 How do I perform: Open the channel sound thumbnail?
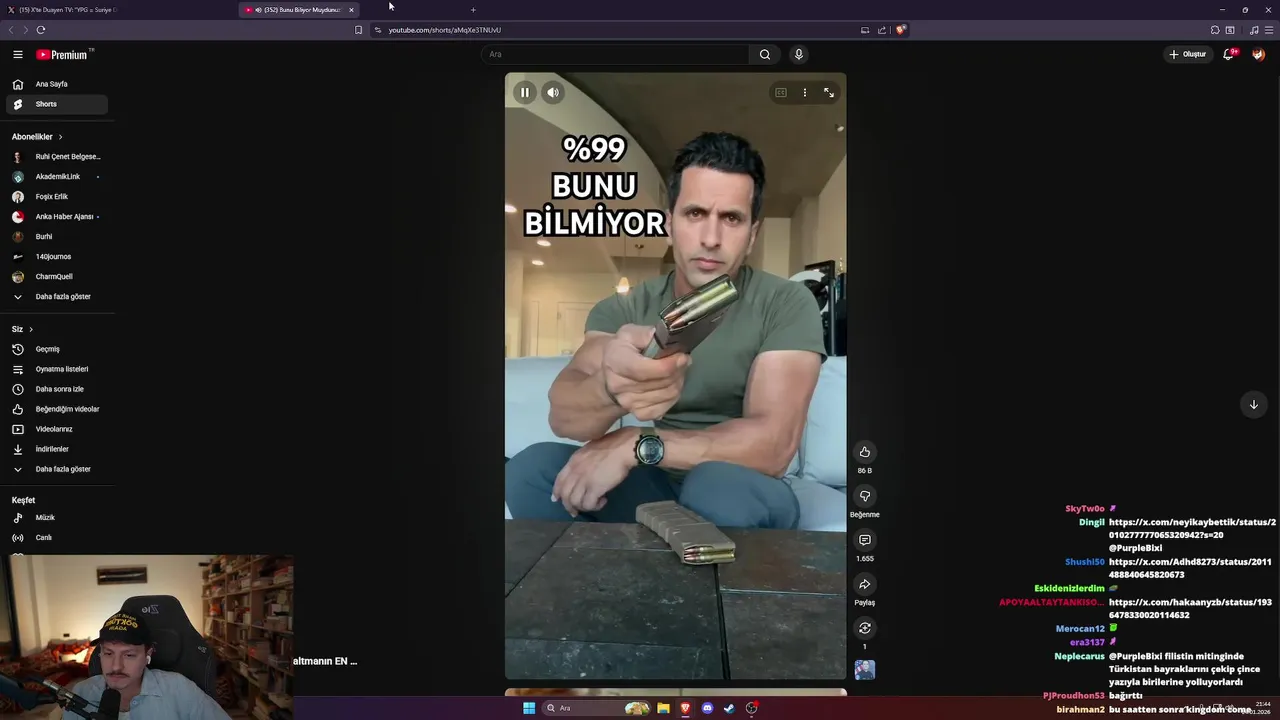(x=865, y=670)
